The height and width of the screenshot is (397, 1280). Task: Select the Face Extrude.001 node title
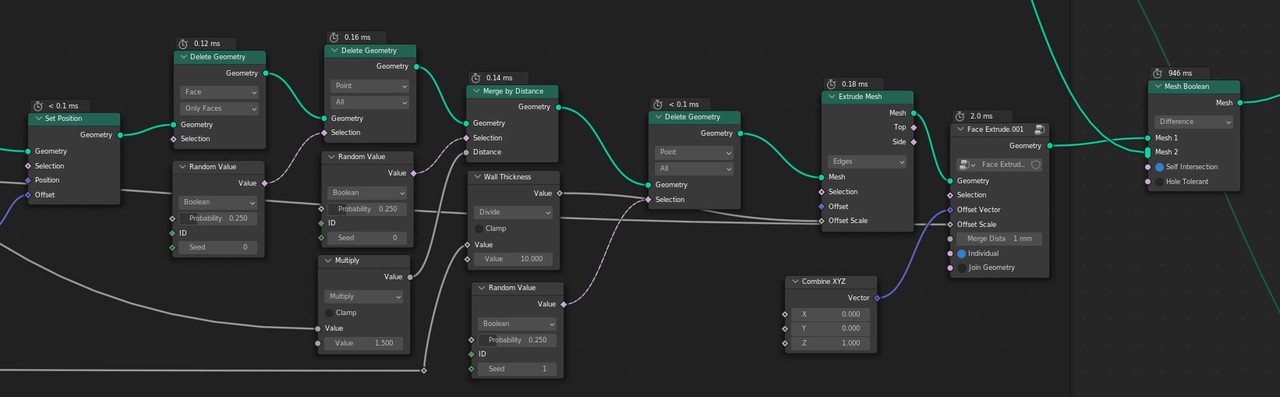[996, 130]
